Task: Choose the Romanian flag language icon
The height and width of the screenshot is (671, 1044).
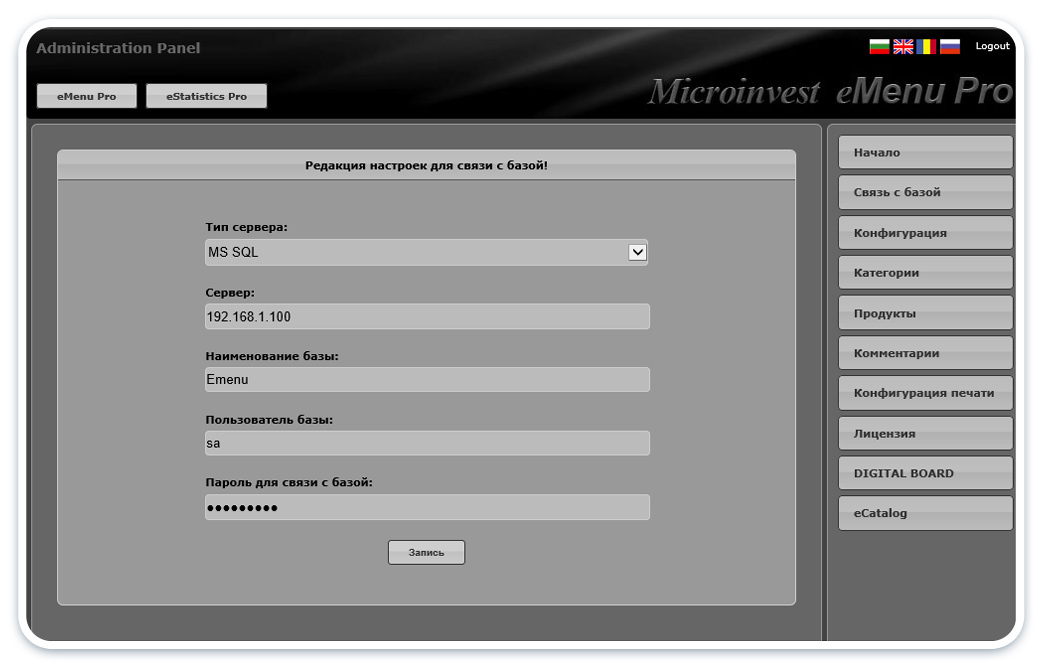Action: [926, 46]
